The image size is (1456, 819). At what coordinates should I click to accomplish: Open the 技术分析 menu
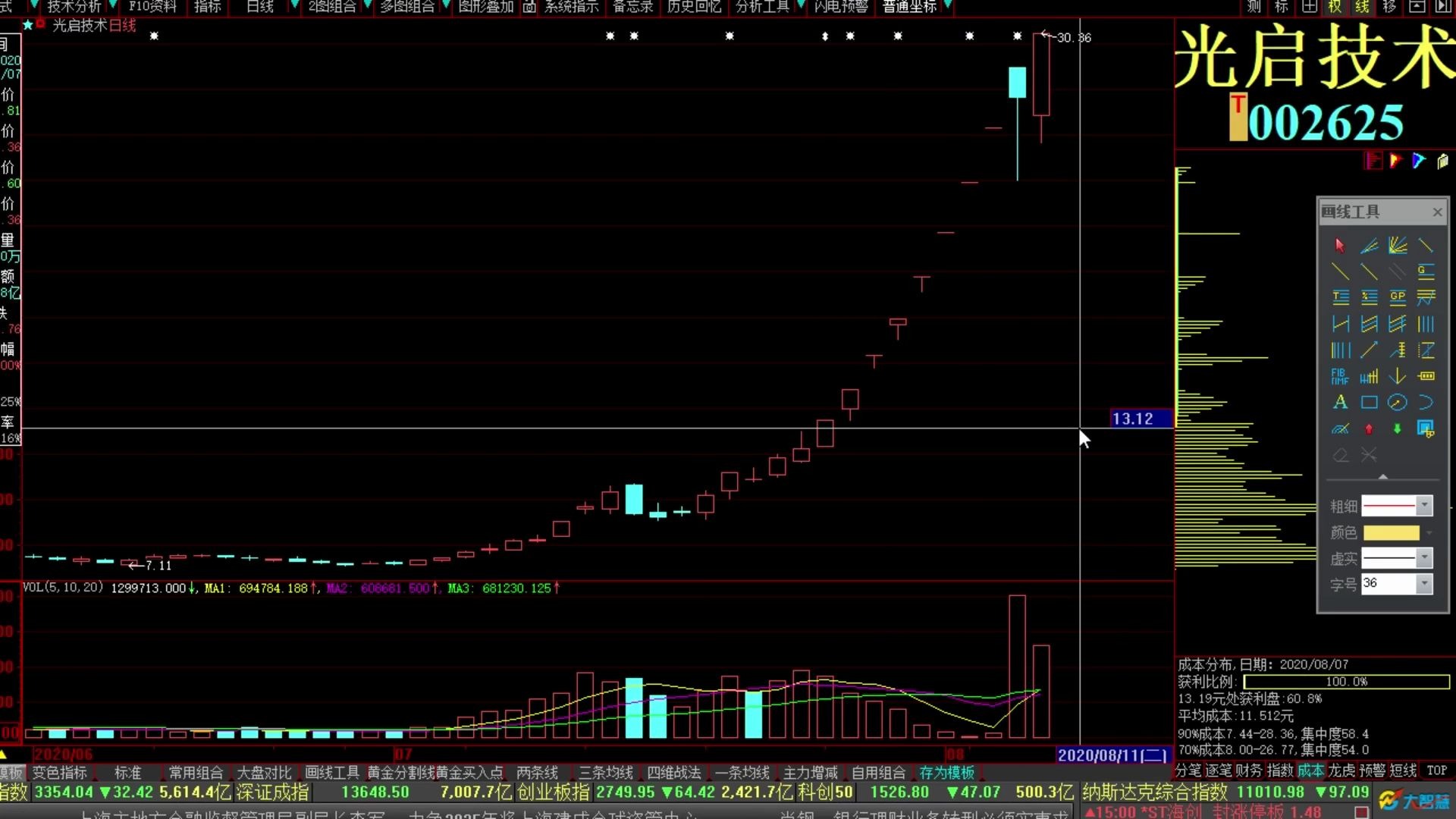coord(74,7)
